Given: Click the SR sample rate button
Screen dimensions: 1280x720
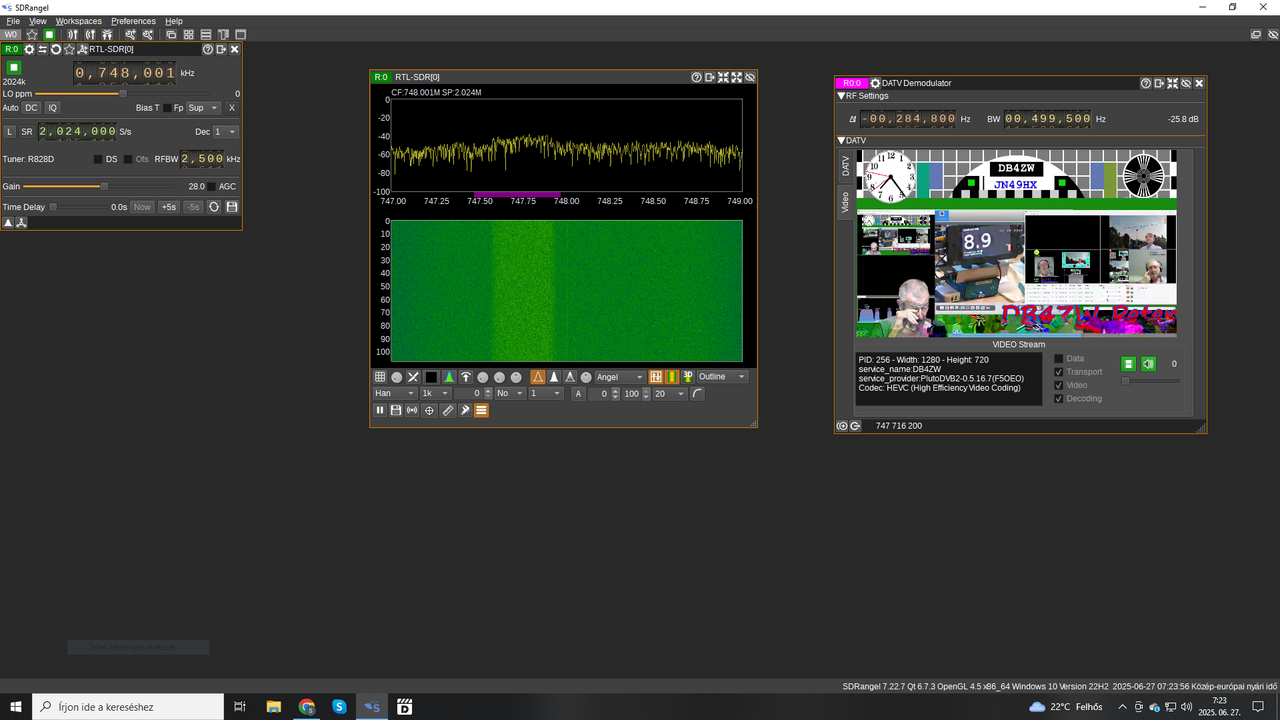Looking at the screenshot, I should (27, 132).
